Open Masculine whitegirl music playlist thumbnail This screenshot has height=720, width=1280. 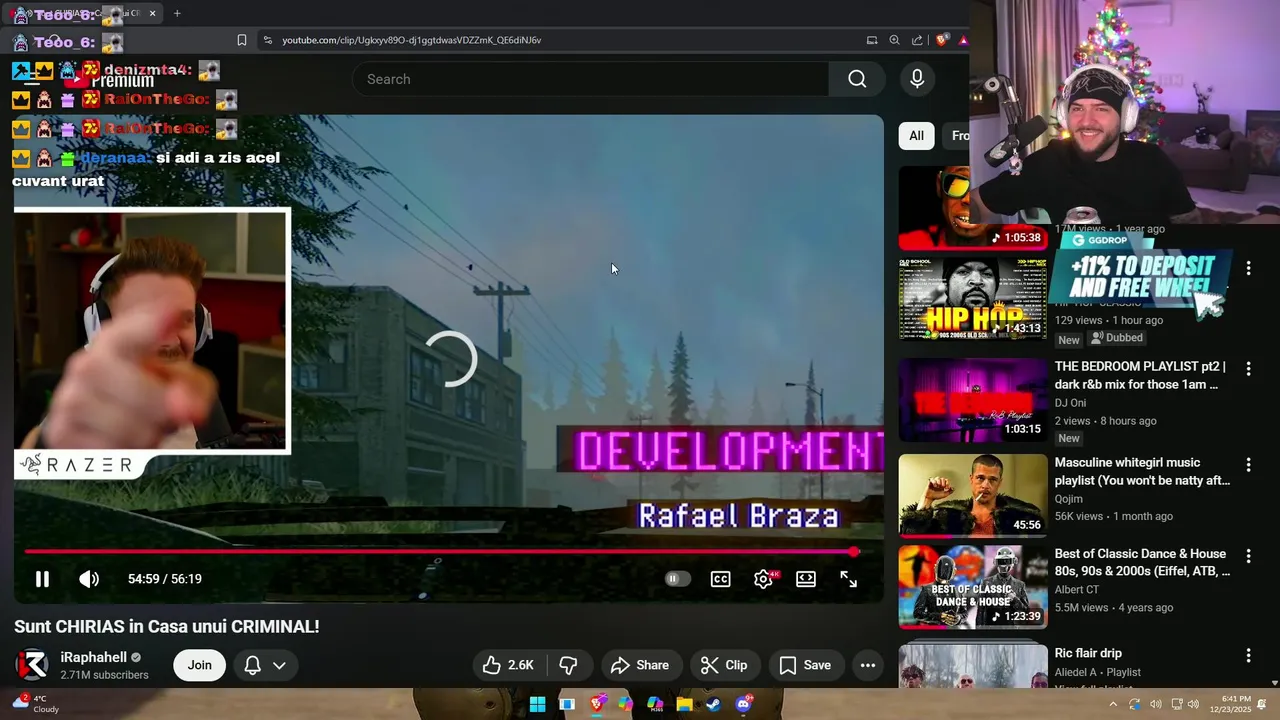click(x=973, y=495)
